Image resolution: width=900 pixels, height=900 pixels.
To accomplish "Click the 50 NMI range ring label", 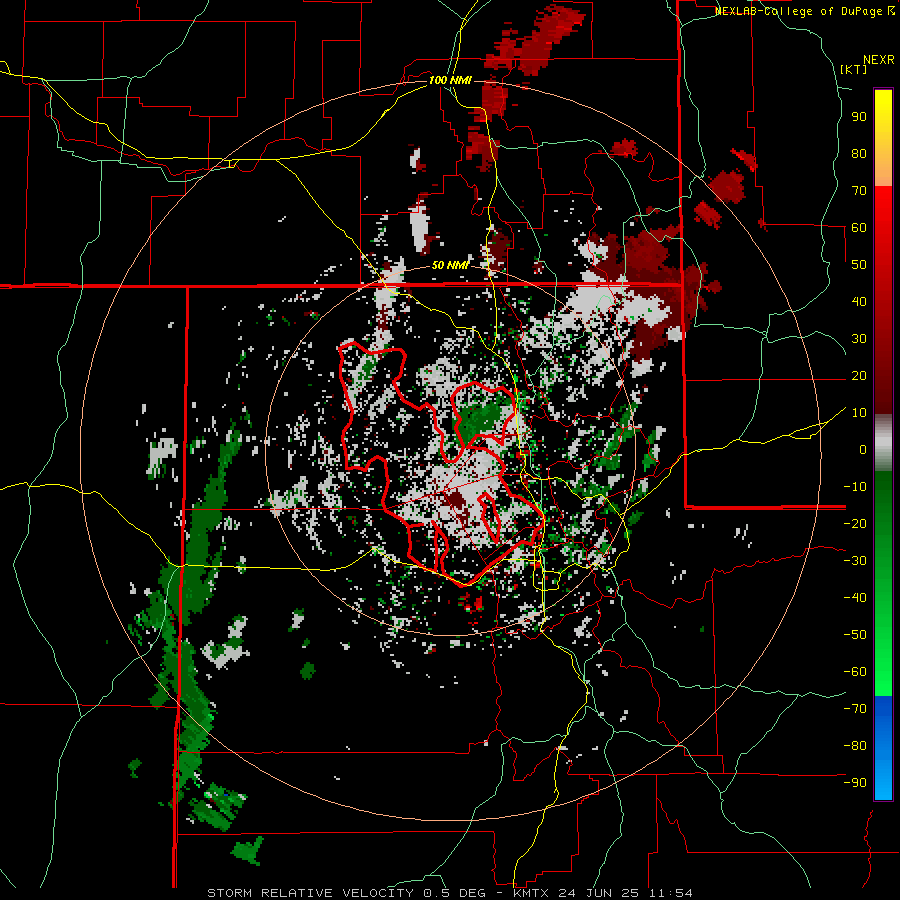I will (450, 265).
